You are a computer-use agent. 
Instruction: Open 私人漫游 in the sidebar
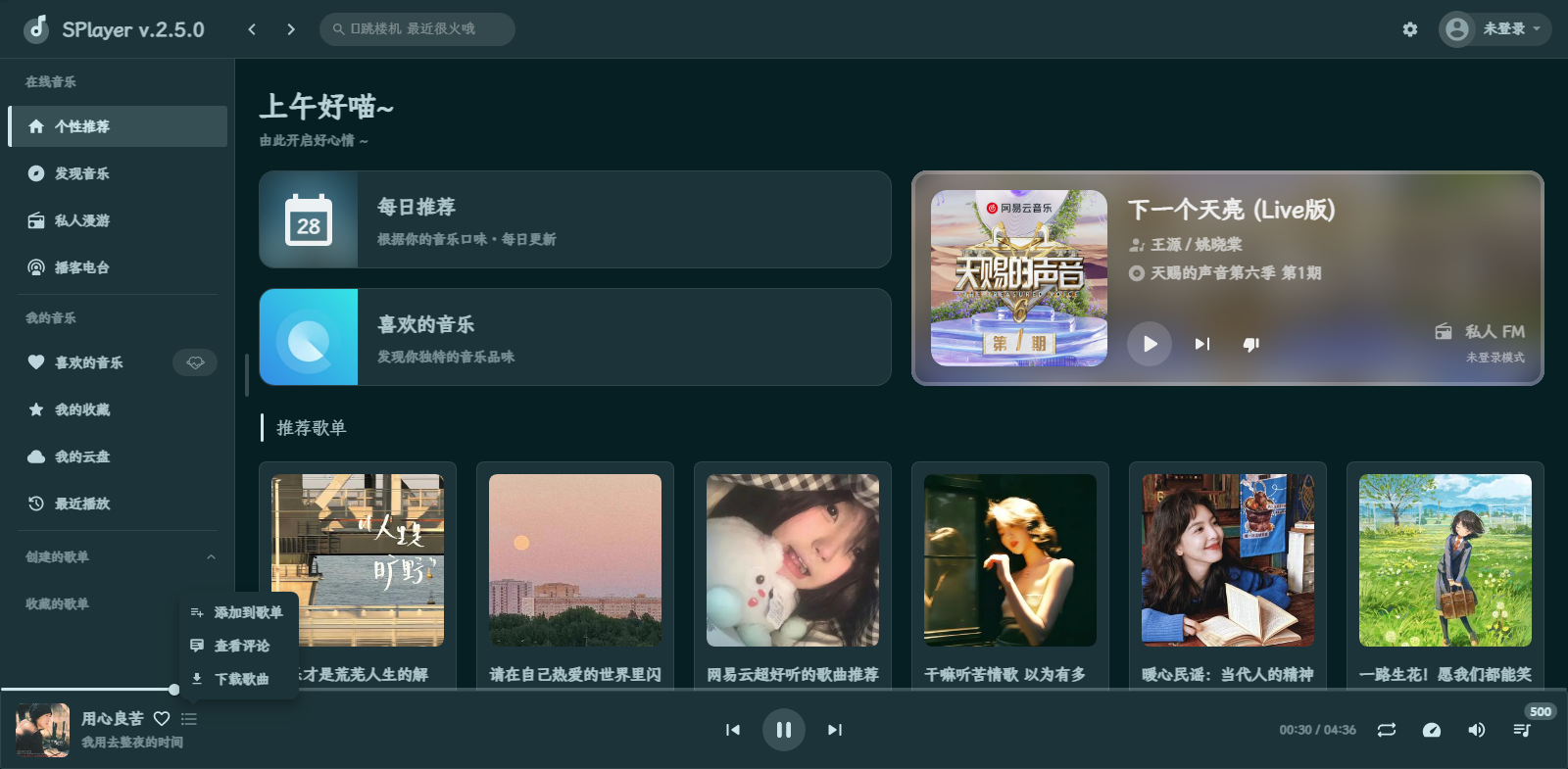pyautogui.click(x=118, y=220)
